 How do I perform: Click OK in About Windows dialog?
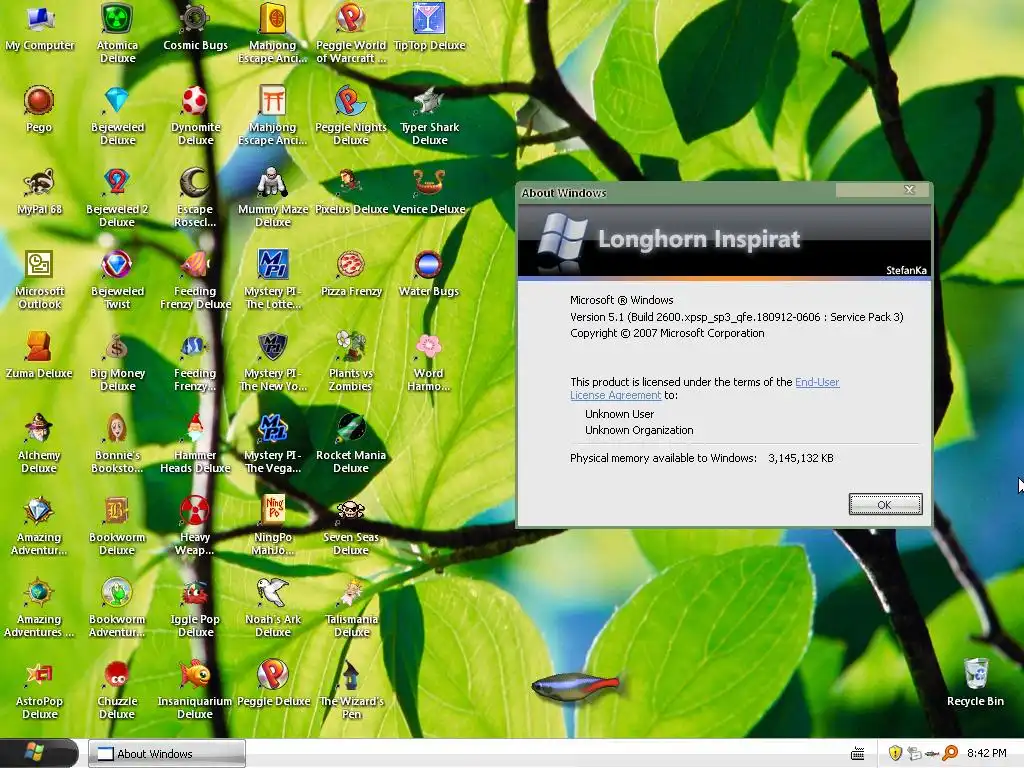pos(885,504)
